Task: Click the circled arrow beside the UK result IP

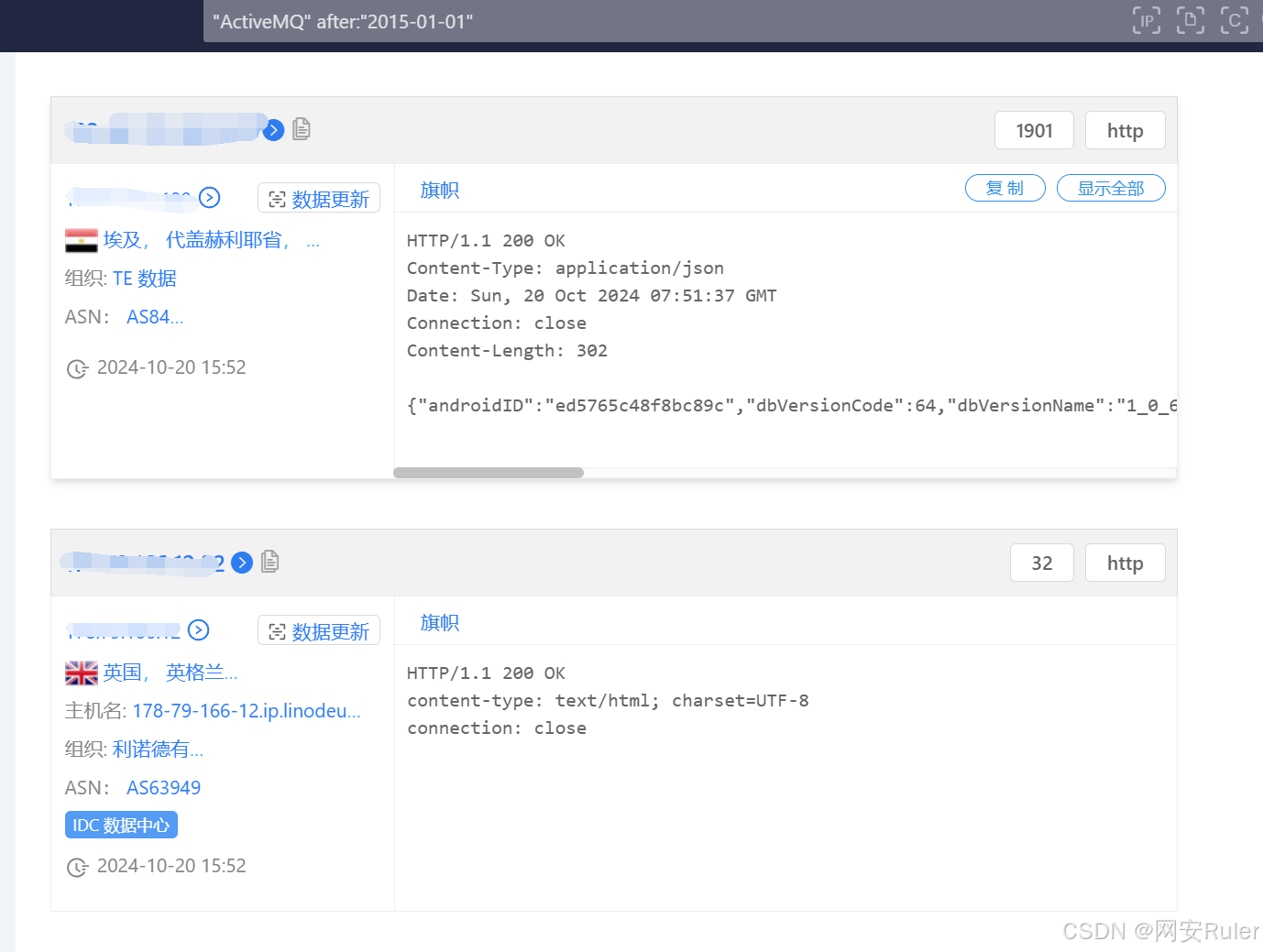Action: (x=199, y=630)
